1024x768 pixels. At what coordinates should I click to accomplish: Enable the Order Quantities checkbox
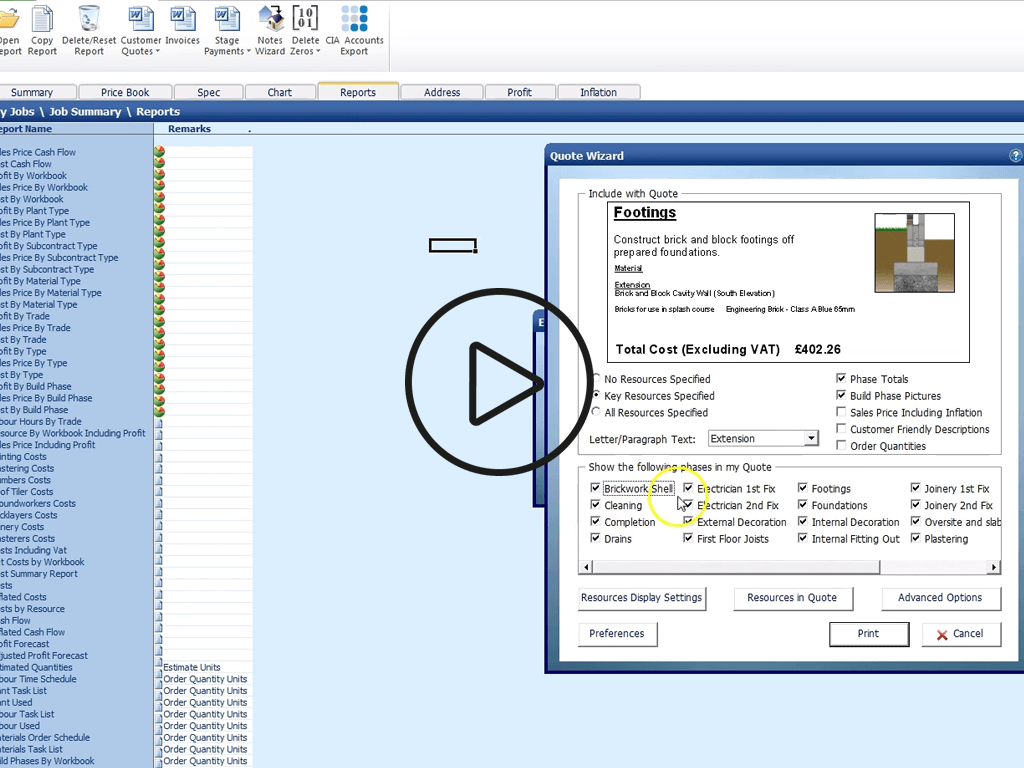841,445
